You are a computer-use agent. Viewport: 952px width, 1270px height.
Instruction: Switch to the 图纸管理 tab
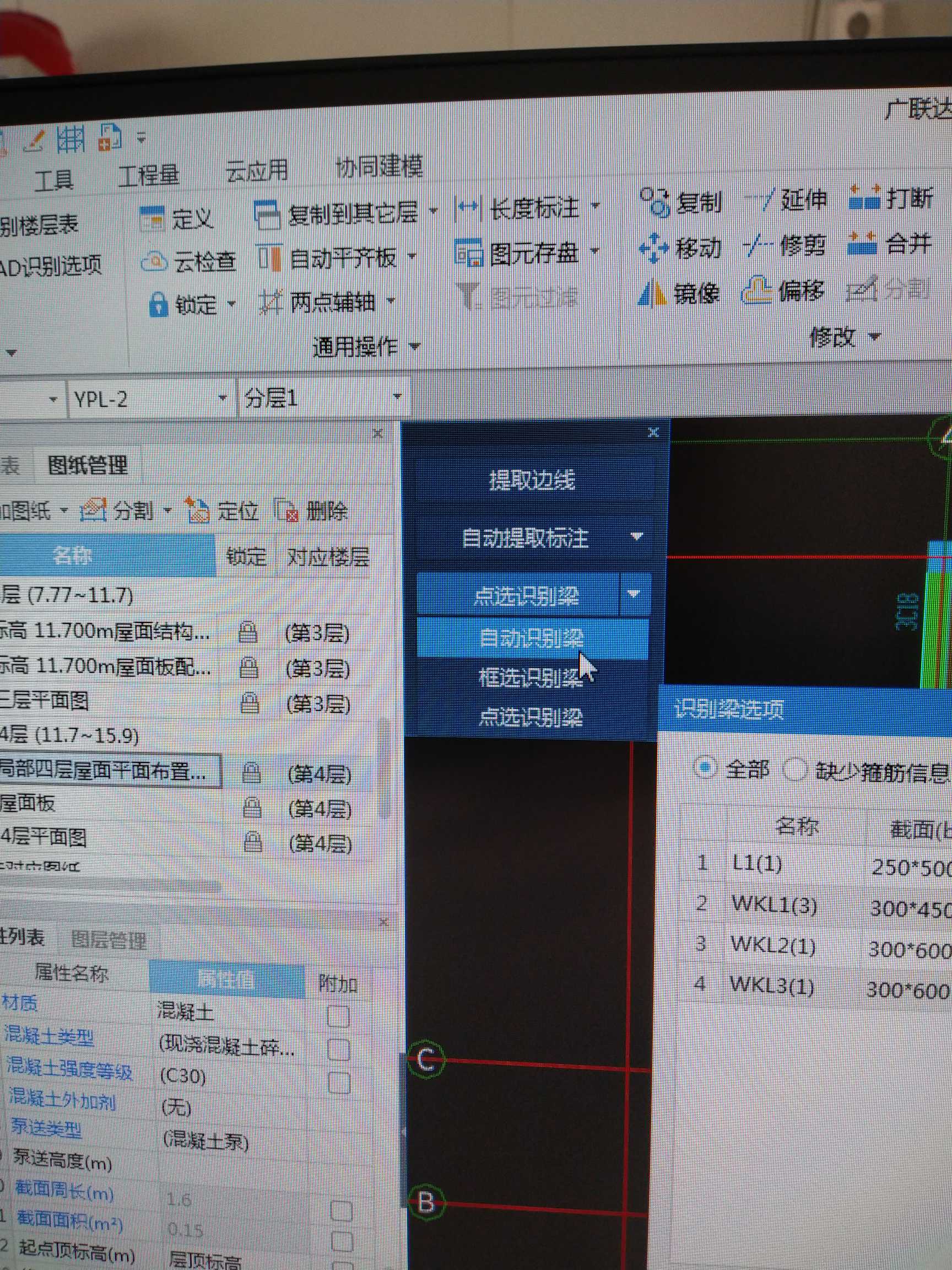(x=87, y=465)
